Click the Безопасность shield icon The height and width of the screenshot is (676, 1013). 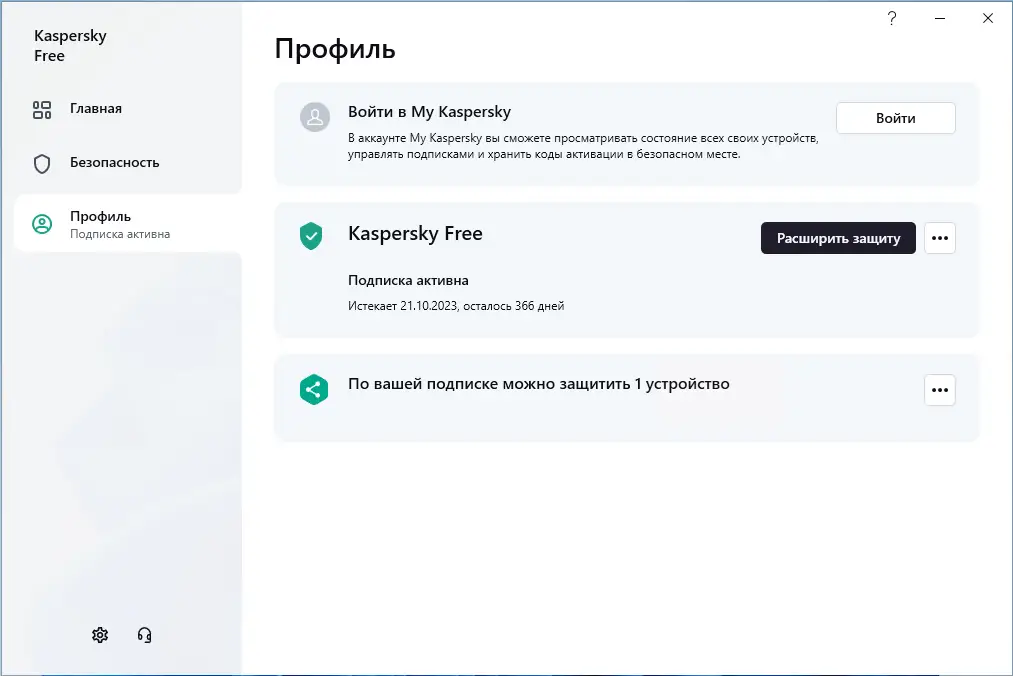coord(42,163)
